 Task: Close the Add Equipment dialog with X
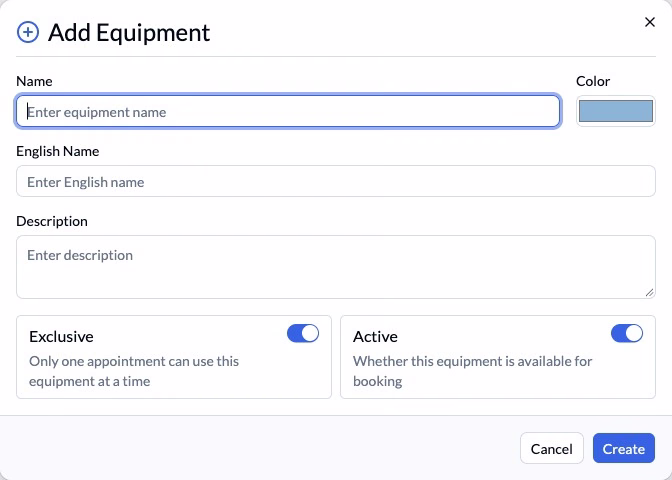[650, 22]
